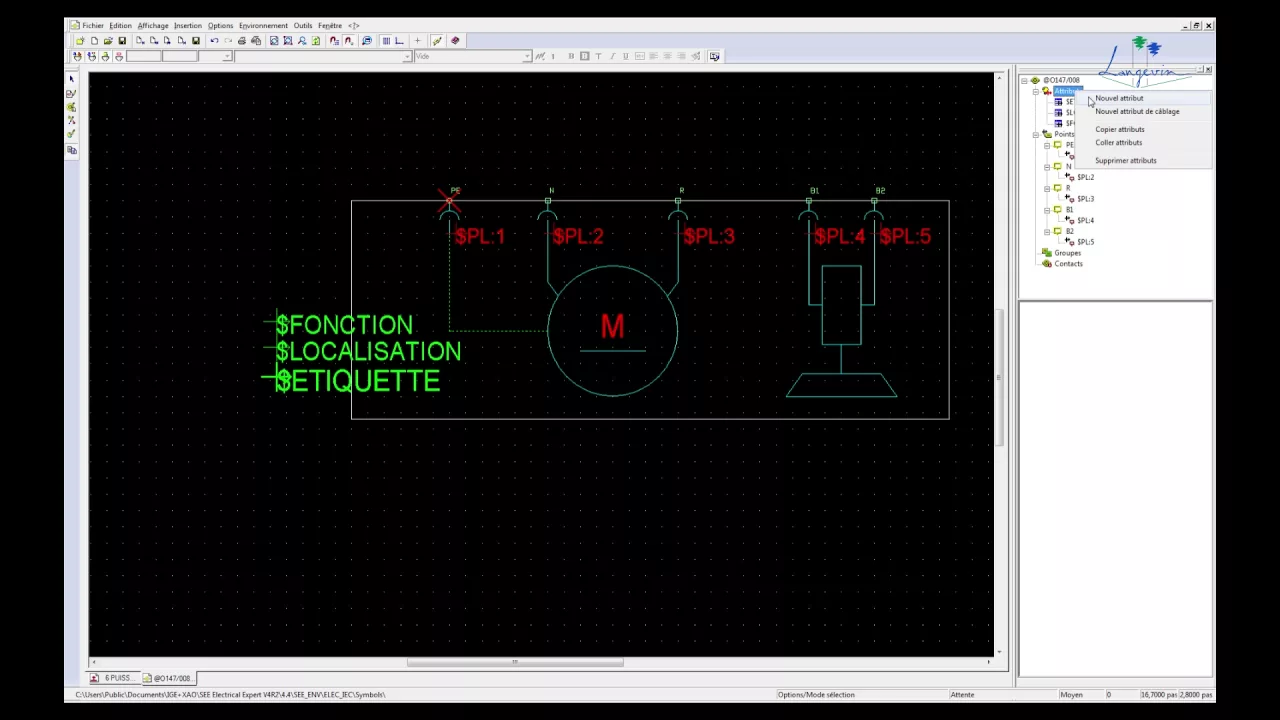Click the New document icon in toolbar

[x=94, y=41]
